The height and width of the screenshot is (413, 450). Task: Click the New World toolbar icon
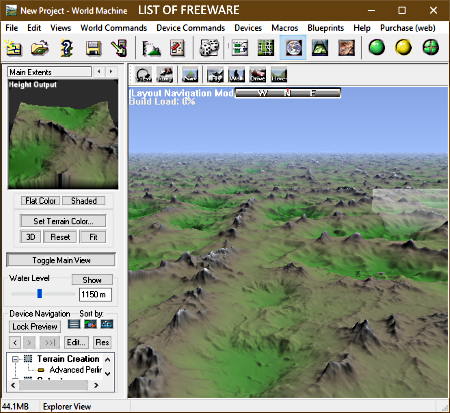[x=14, y=48]
